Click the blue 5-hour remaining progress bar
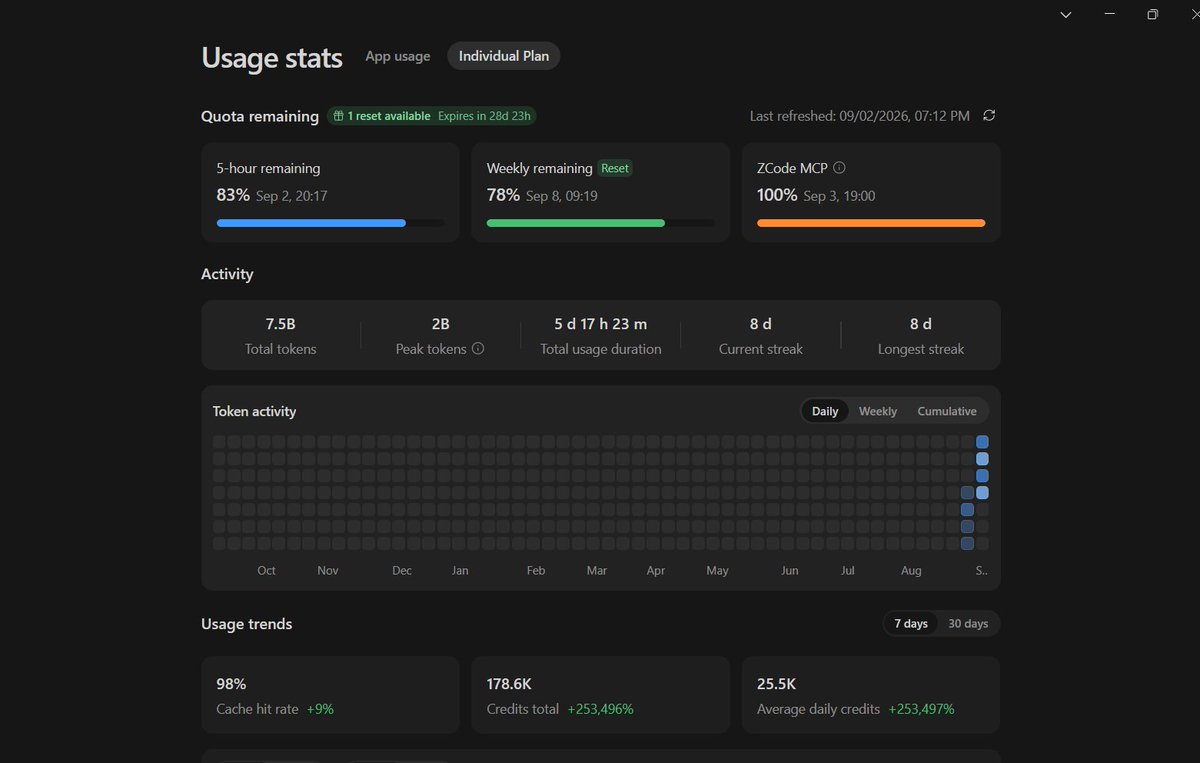 [x=331, y=223]
